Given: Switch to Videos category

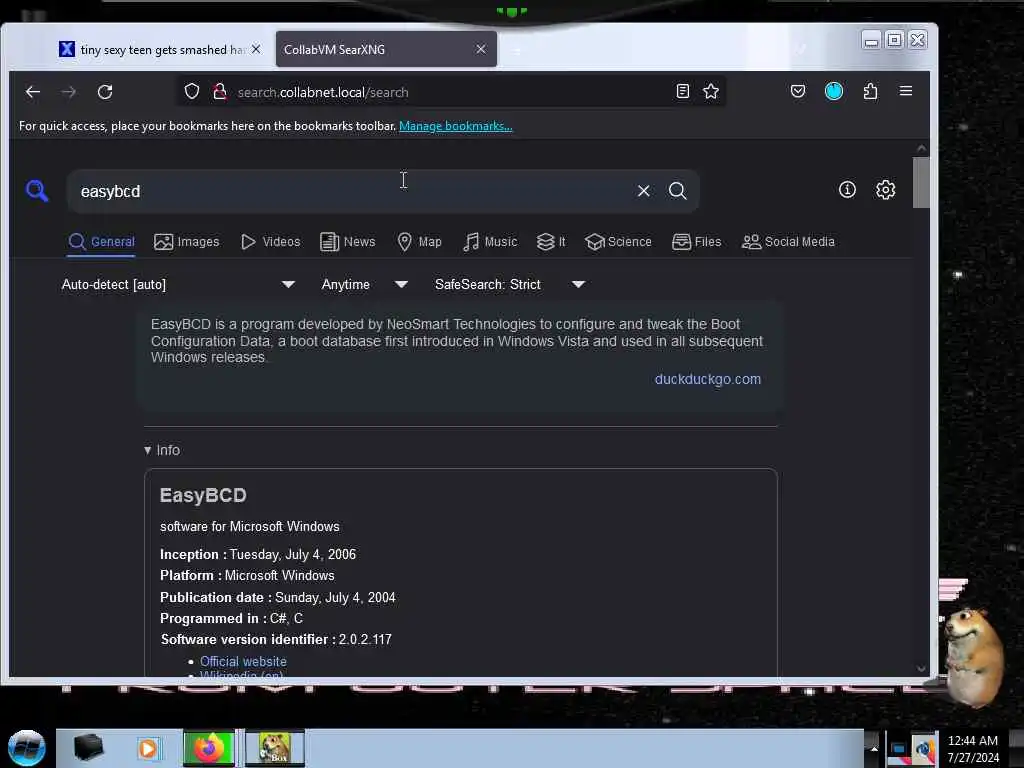Looking at the screenshot, I should point(270,242).
